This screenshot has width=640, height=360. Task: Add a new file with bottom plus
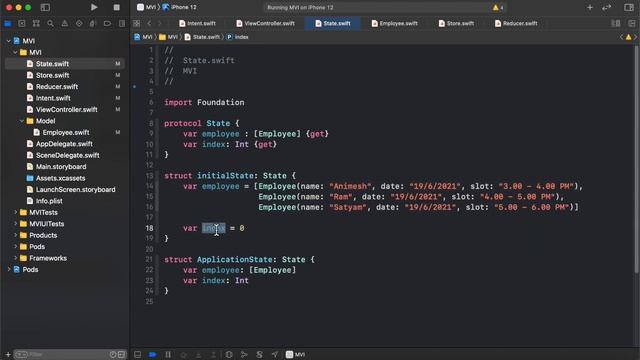(8, 354)
